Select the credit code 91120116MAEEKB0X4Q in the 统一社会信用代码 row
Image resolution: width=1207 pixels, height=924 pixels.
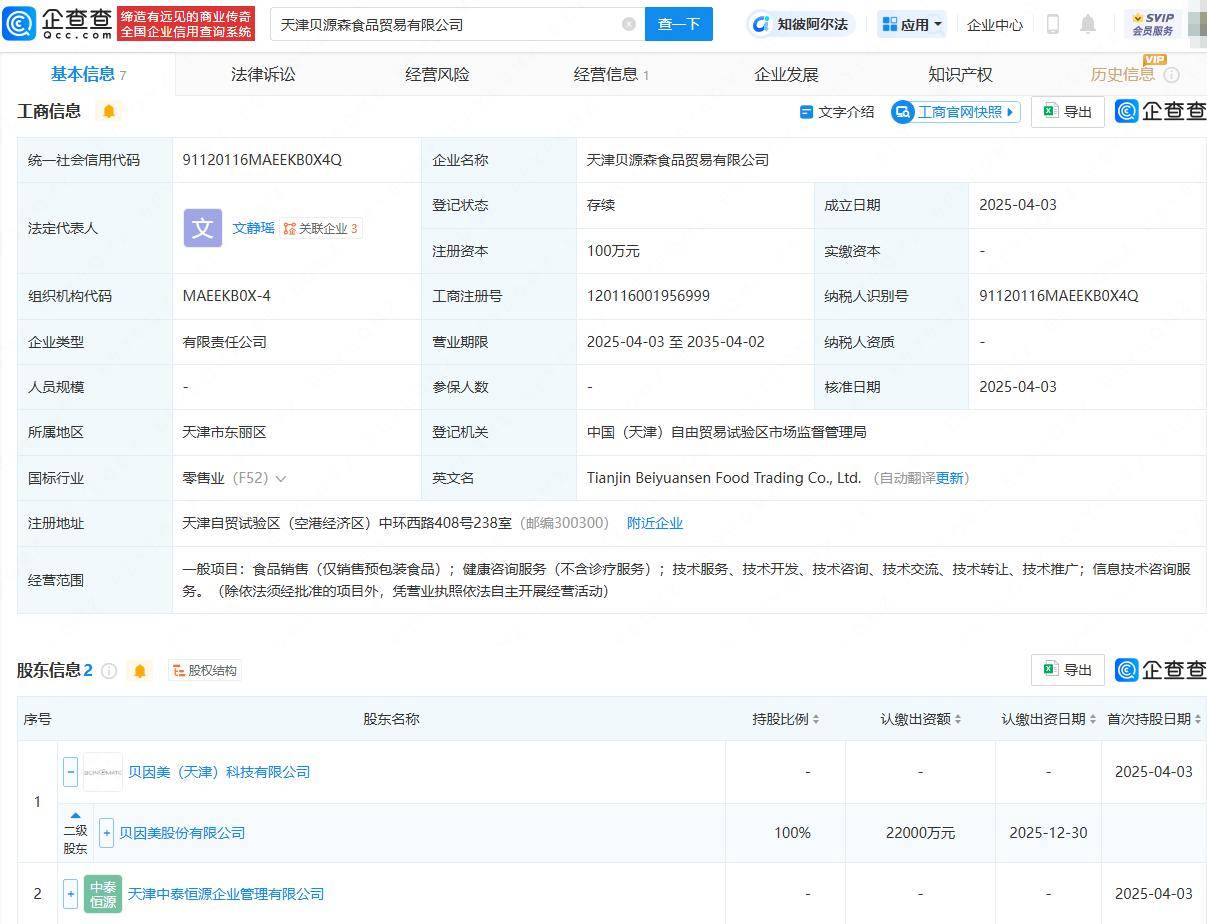point(262,160)
